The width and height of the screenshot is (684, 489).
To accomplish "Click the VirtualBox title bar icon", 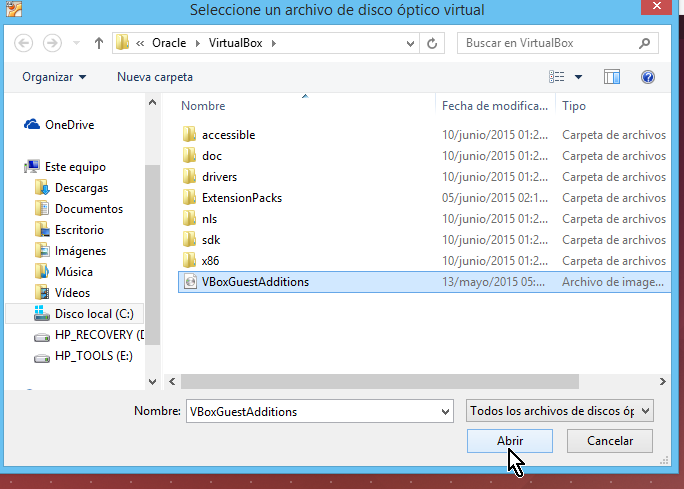I will click(x=14, y=9).
